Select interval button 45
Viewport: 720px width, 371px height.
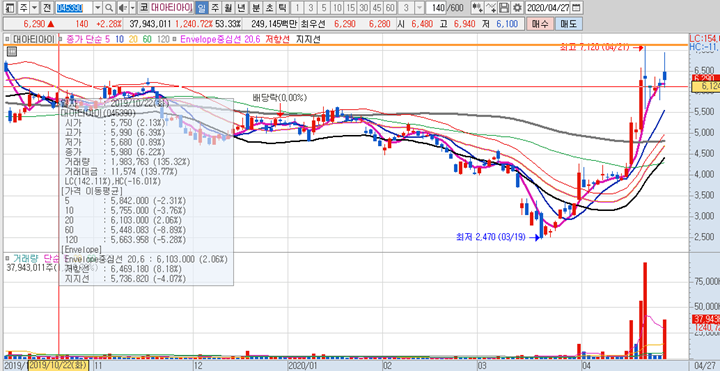pyautogui.click(x=377, y=8)
